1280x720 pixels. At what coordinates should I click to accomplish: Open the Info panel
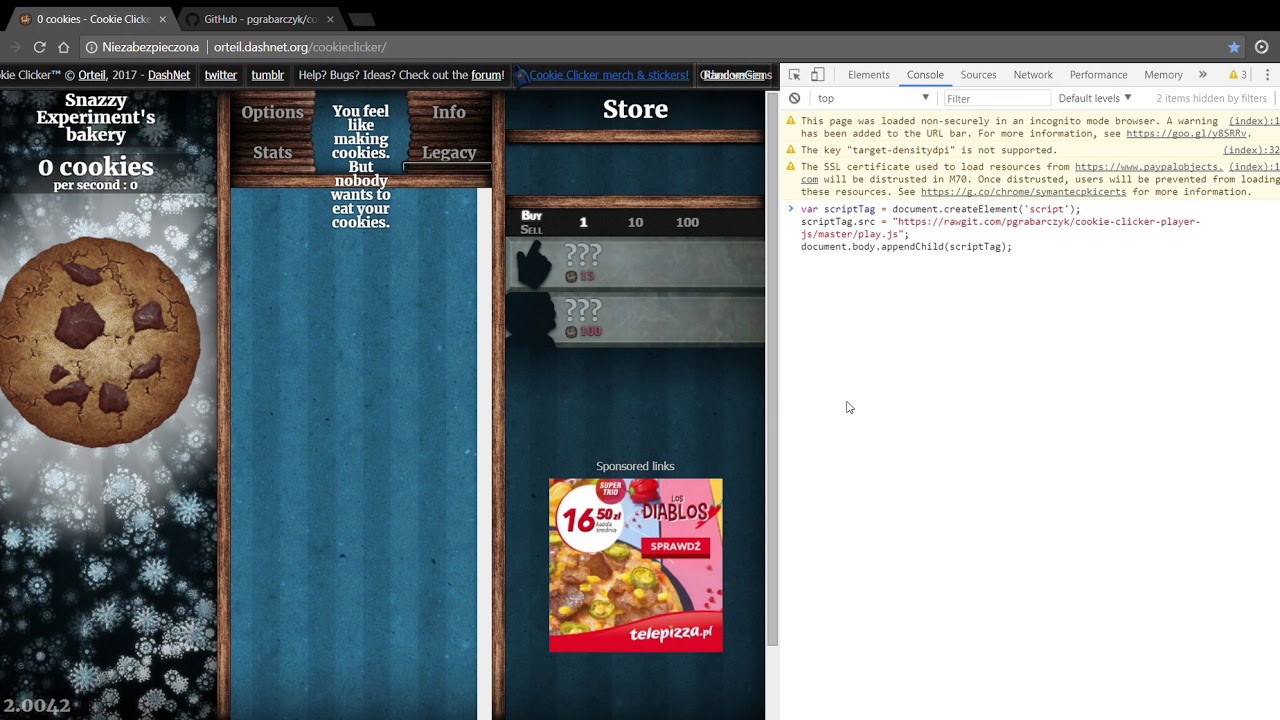449,112
